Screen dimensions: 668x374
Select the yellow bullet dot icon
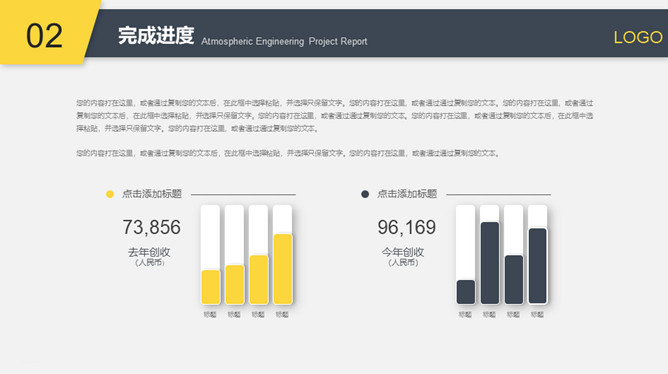[x=110, y=194]
